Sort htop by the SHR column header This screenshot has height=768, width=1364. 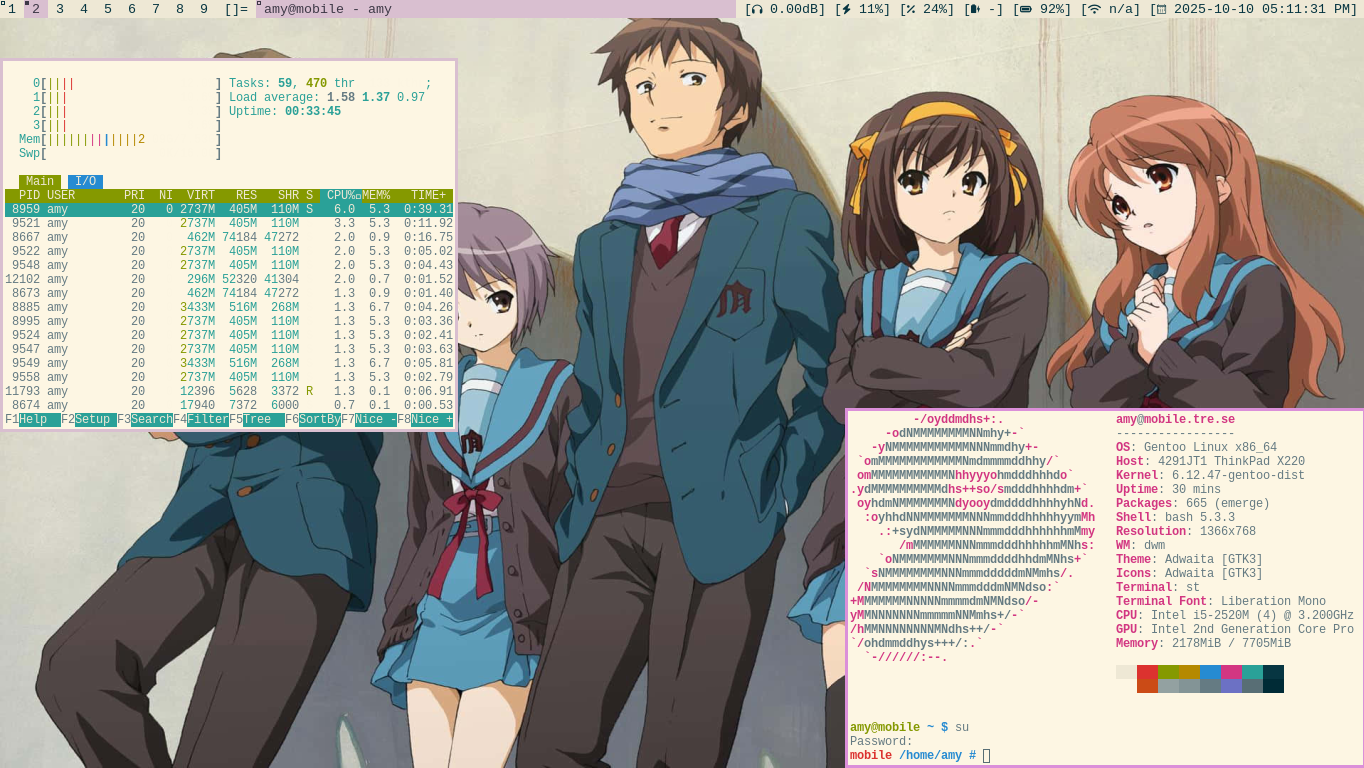[x=288, y=196]
